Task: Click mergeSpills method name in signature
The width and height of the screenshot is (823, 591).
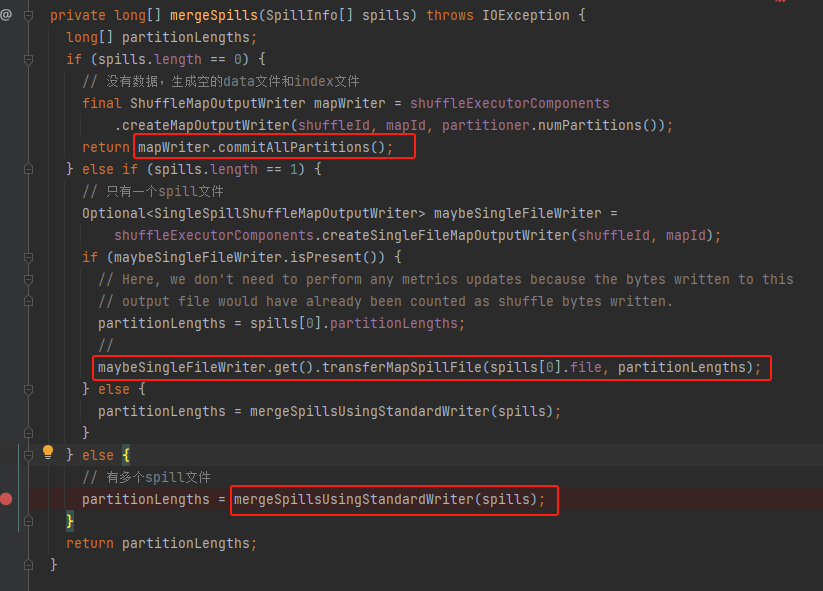Action: click(214, 15)
